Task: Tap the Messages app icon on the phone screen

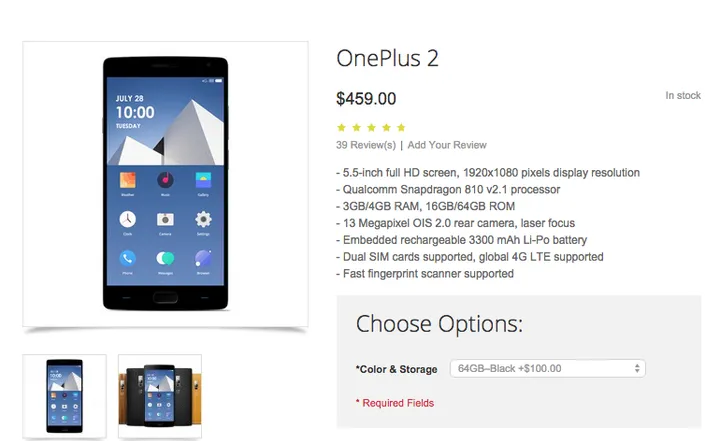Action: coord(165,258)
